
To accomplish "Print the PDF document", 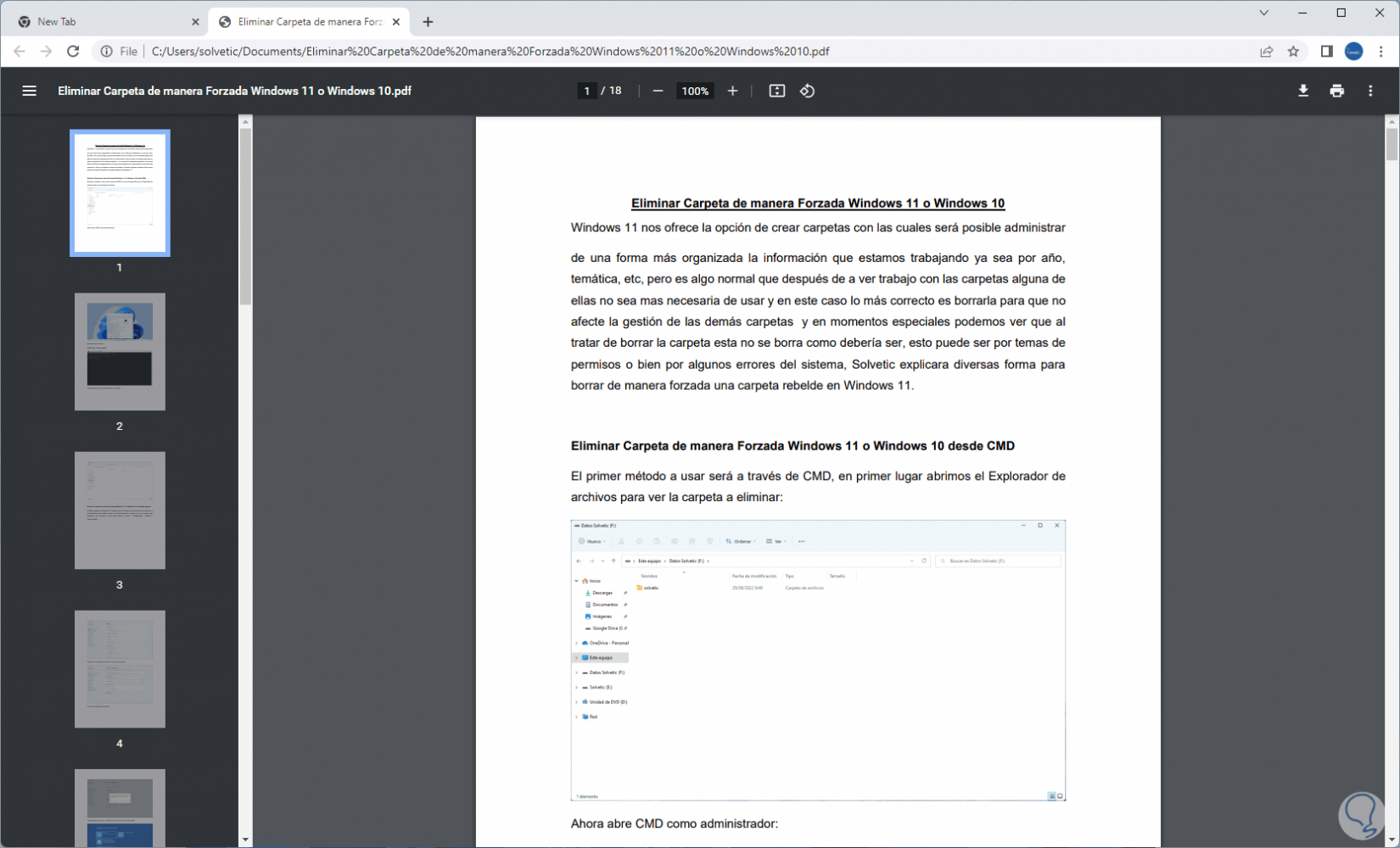I will [1337, 91].
